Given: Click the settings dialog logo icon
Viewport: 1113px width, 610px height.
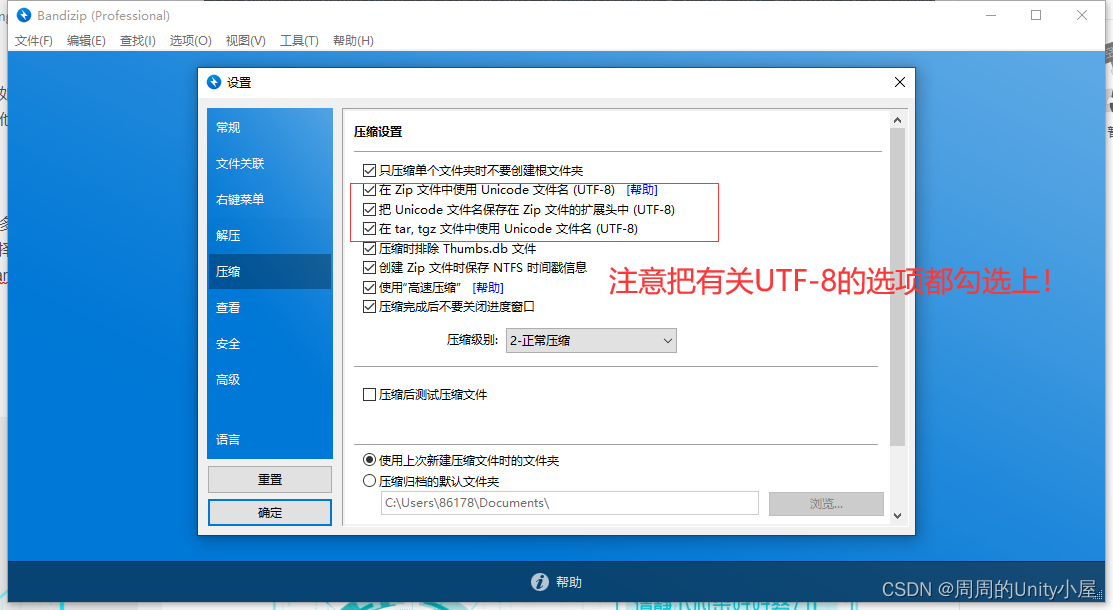Looking at the screenshot, I should (x=214, y=82).
